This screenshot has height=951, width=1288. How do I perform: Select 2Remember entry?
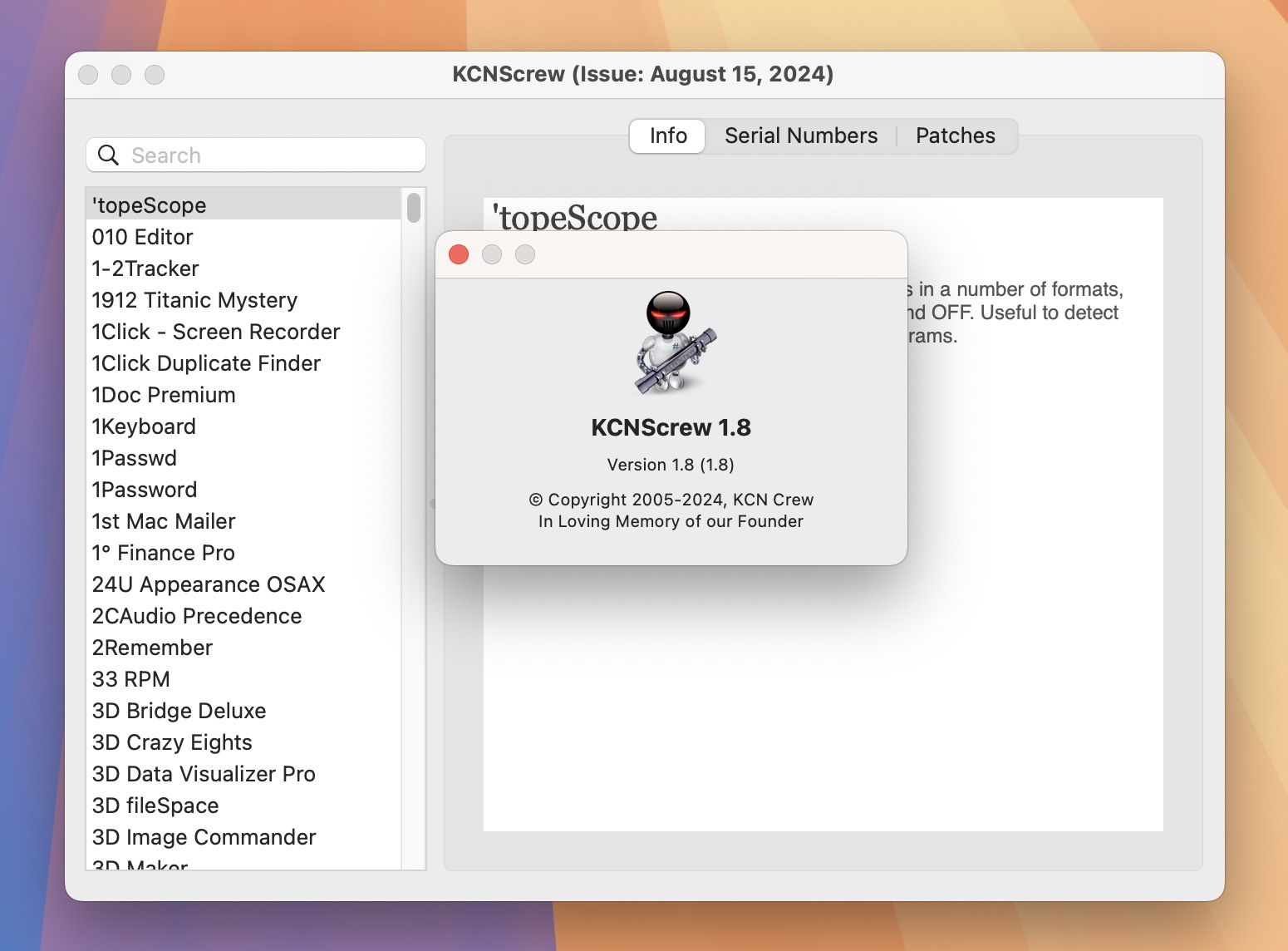tap(243, 648)
